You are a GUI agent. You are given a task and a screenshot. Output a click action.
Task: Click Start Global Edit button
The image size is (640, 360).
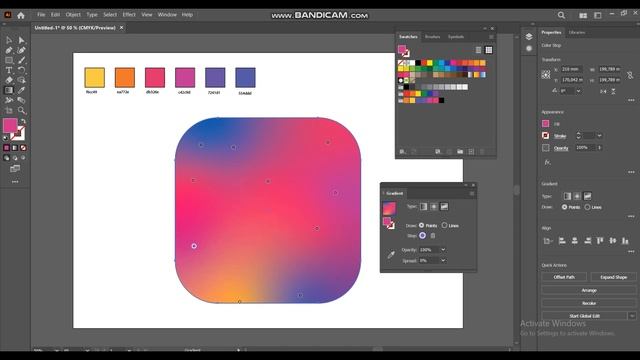tap(584, 316)
